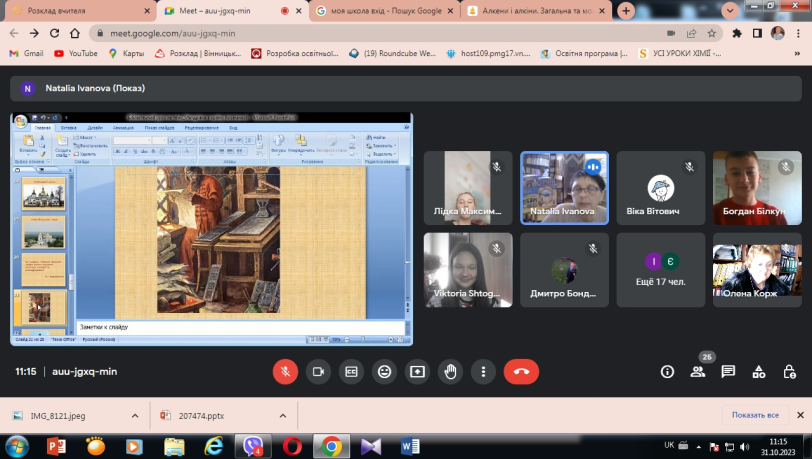Viewport: 812px width, 459px height.
Task: Show hidden tray icons arrow
Action: tap(699, 447)
